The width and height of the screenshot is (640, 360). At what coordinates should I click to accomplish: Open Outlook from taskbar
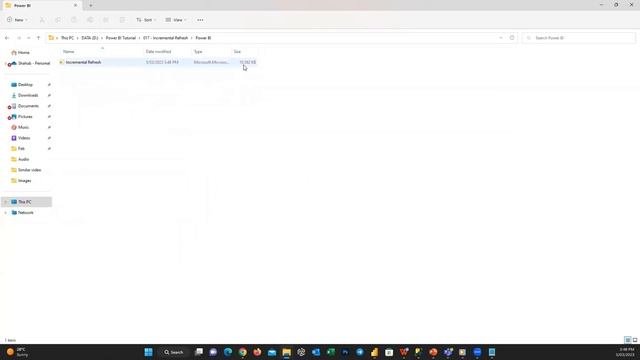pyautogui.click(x=316, y=352)
